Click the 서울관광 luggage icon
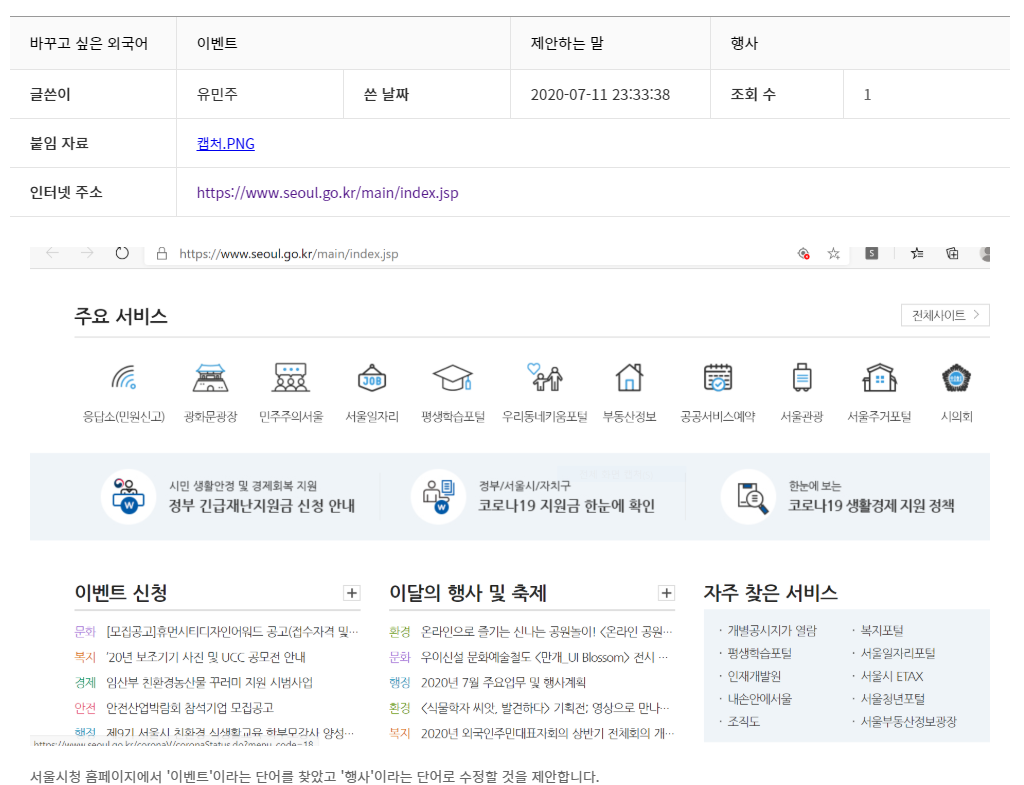The height and width of the screenshot is (785, 1024). pyautogui.click(x=801, y=379)
